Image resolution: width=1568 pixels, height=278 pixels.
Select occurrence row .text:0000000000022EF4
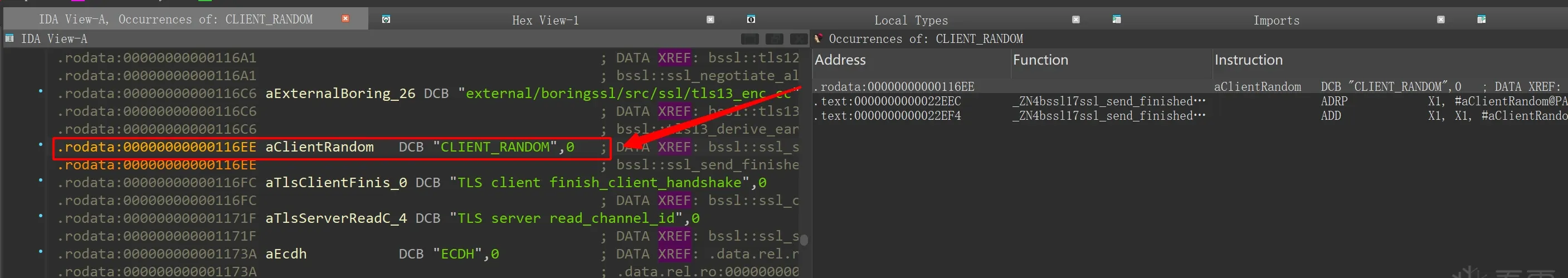click(x=1190, y=115)
